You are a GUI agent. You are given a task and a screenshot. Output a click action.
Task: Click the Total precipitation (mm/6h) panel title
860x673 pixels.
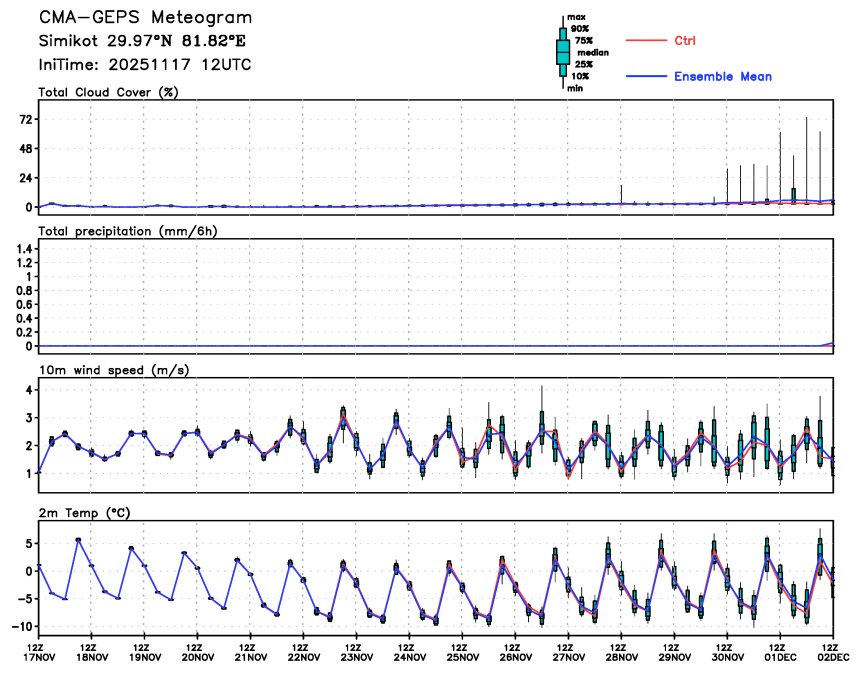pos(128,231)
